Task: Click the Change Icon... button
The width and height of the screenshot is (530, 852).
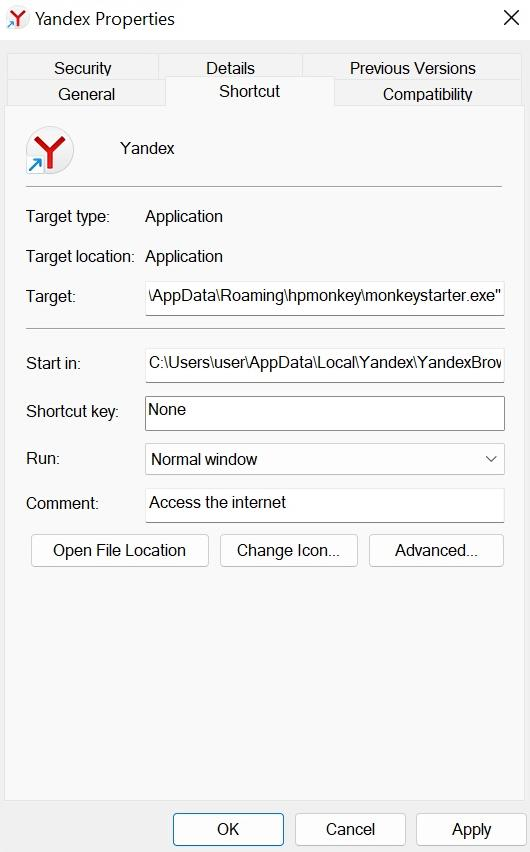Action: click(x=289, y=550)
